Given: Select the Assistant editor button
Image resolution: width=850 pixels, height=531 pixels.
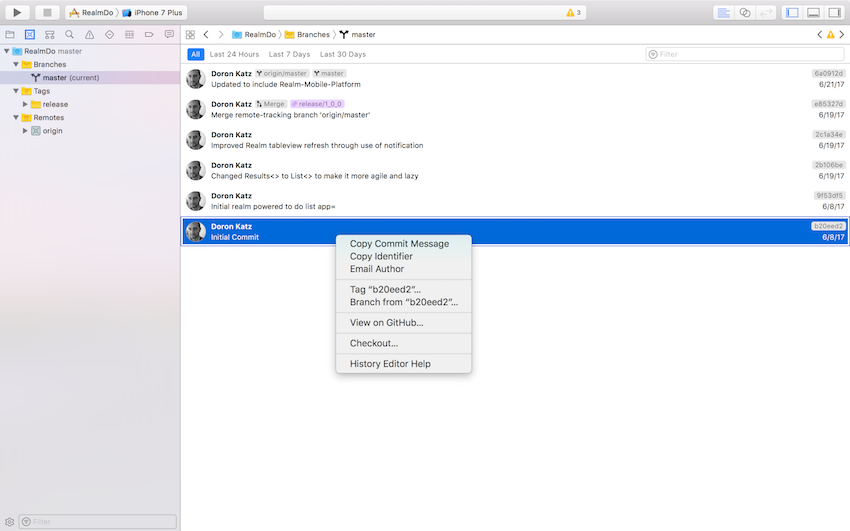Looking at the screenshot, I should coord(745,12).
